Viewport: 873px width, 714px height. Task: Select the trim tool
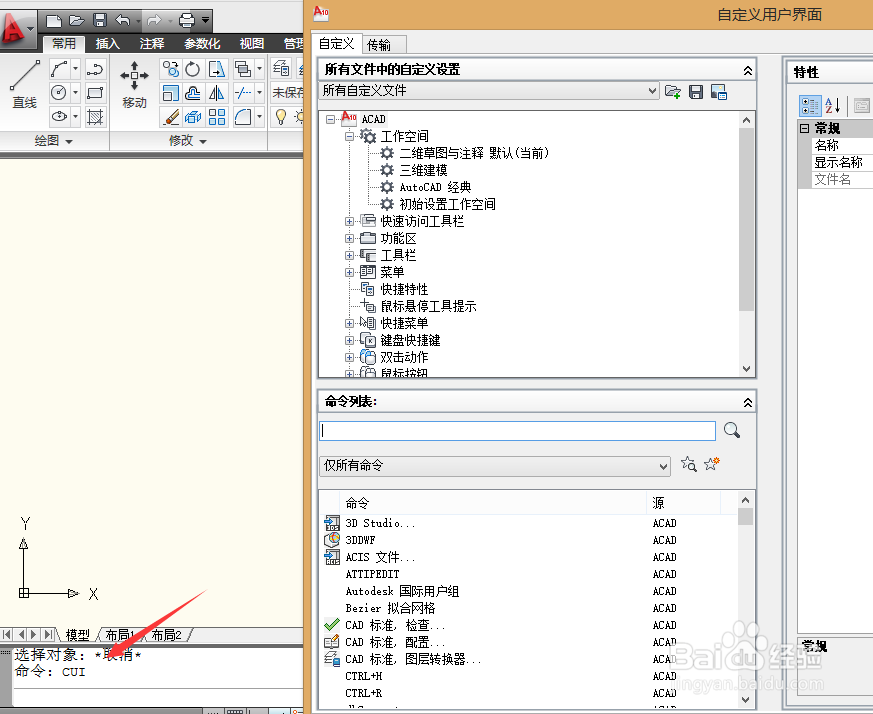tap(243, 92)
